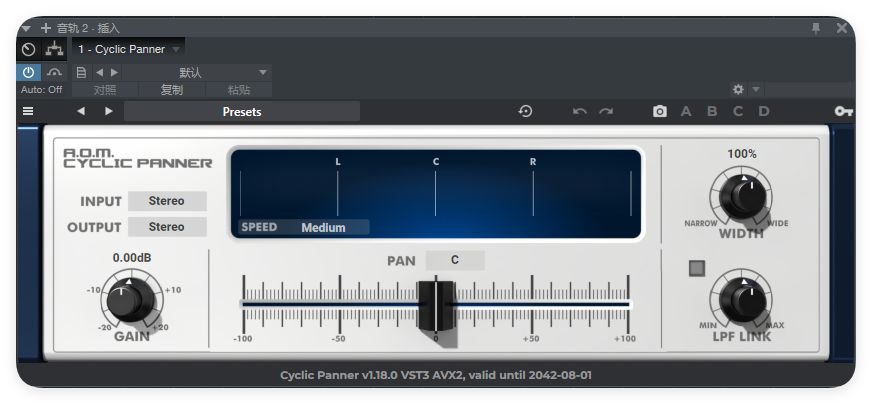Click the PAN slider handle
872x404 pixels.
coord(435,305)
